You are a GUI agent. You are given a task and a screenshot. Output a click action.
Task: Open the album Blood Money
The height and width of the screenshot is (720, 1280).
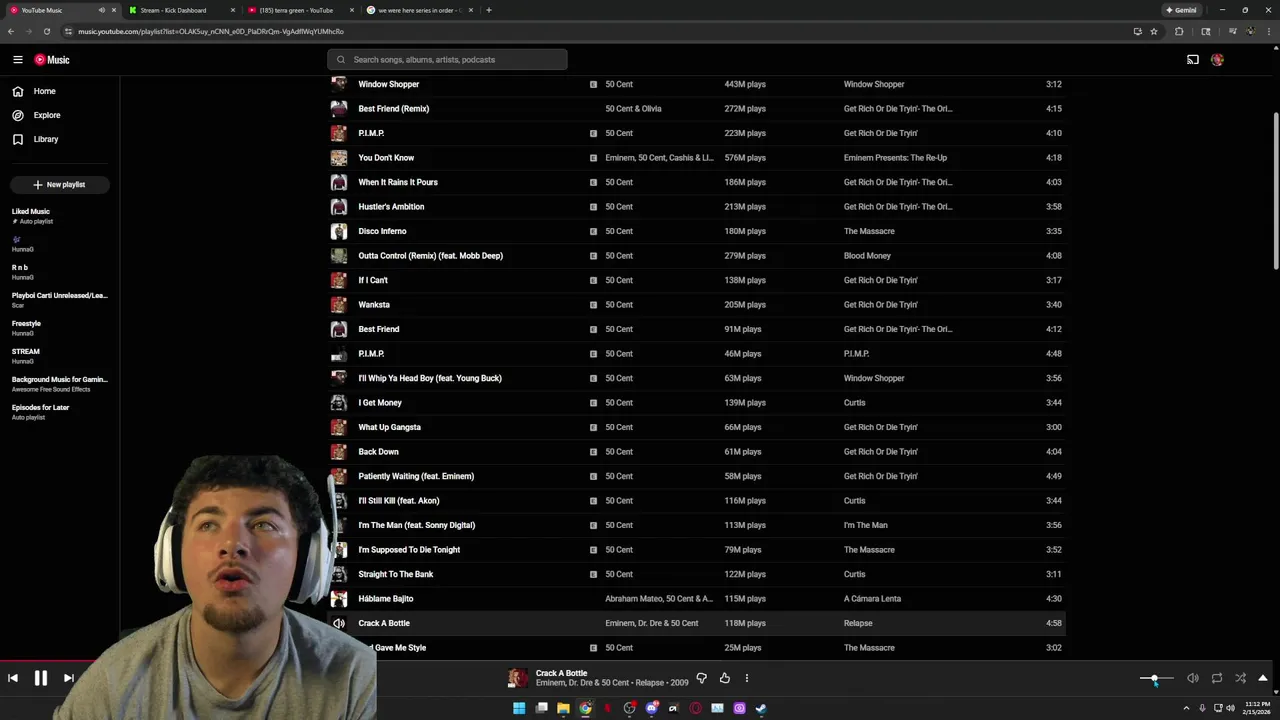coord(867,256)
